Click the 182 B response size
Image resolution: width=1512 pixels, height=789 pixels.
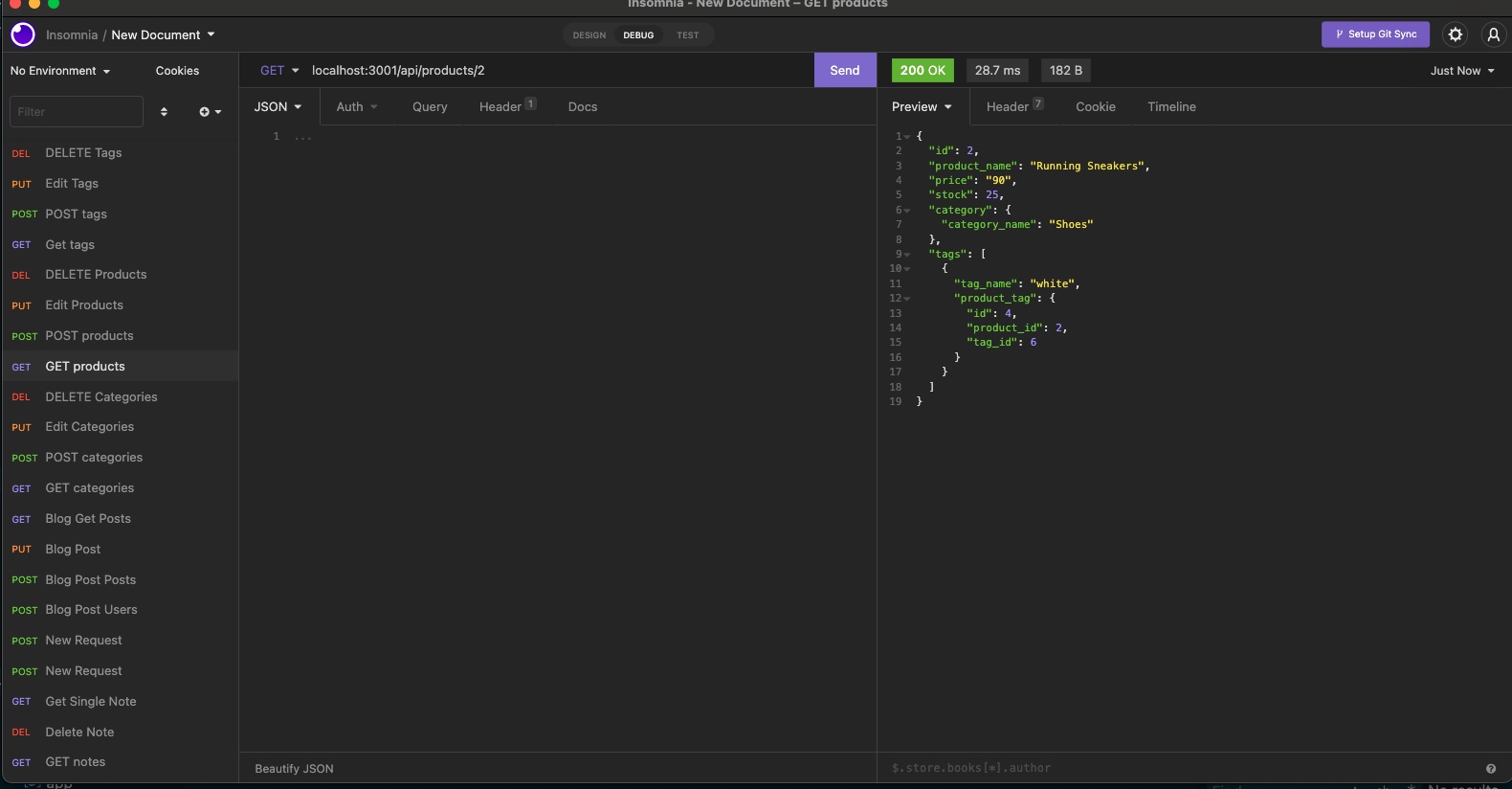1066,70
